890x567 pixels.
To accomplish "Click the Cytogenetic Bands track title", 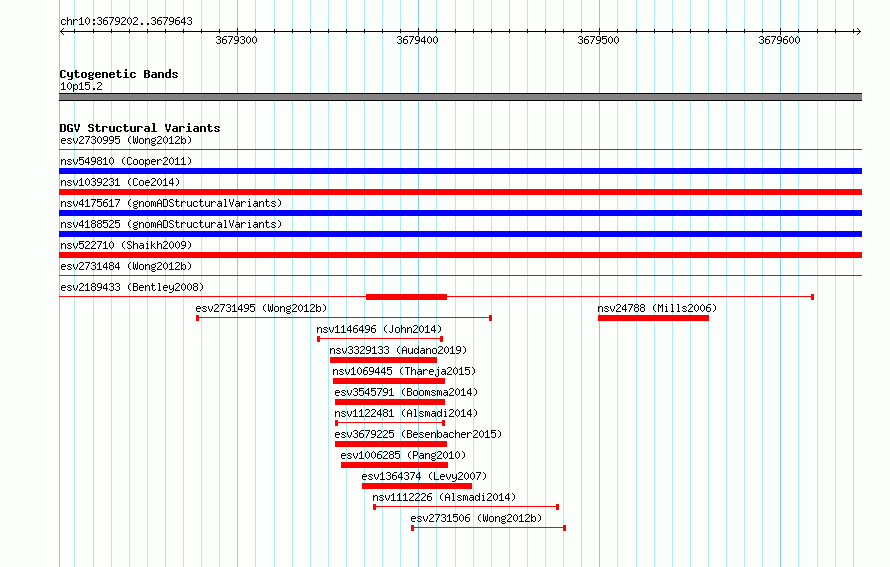I will point(119,74).
